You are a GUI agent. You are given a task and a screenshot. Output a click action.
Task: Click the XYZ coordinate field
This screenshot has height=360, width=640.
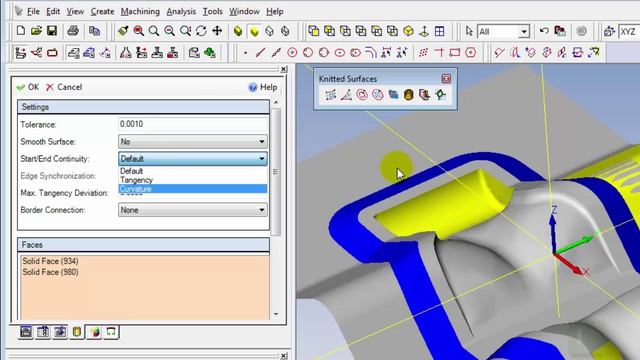coord(629,31)
